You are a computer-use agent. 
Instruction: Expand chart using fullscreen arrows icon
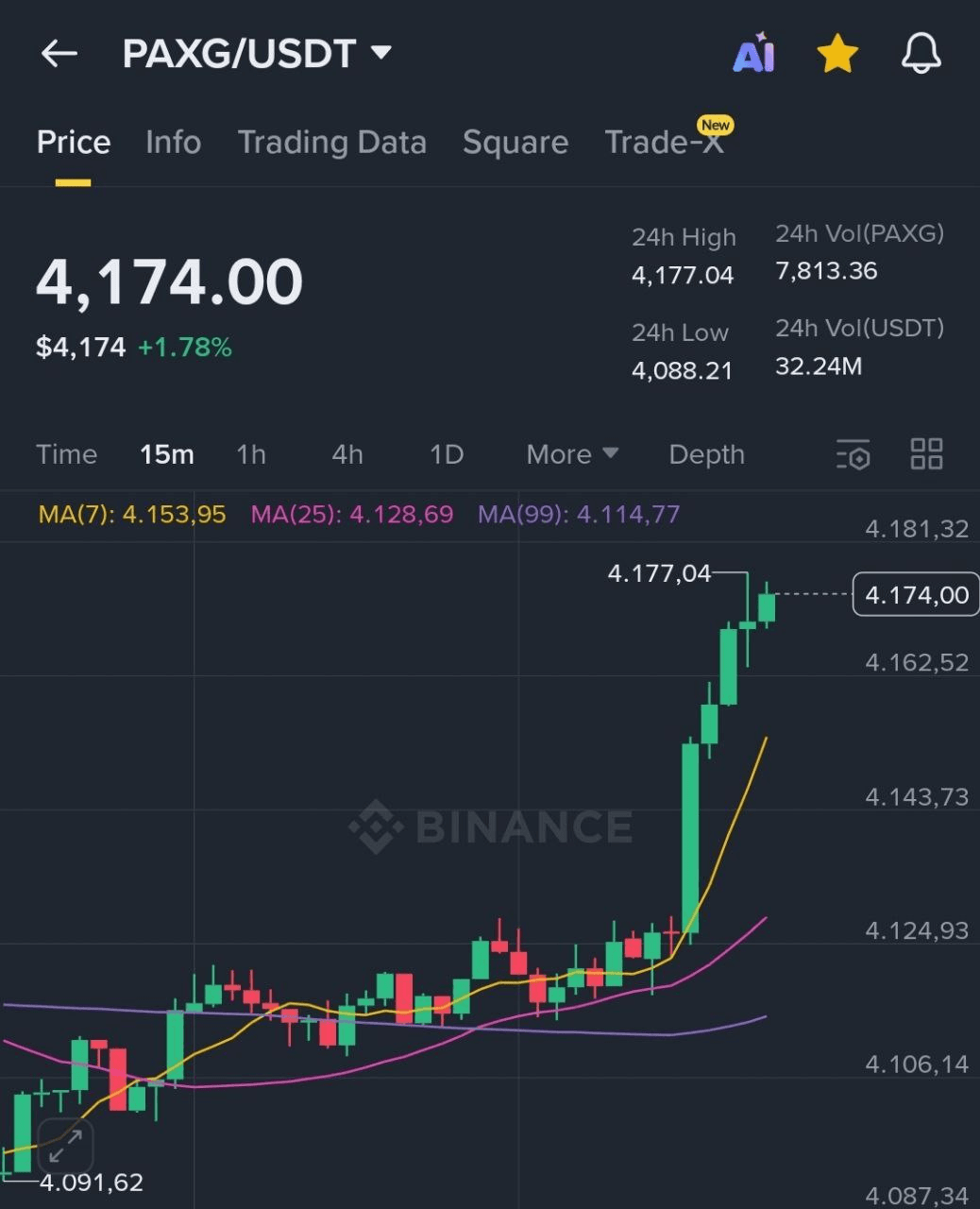coord(64,1145)
